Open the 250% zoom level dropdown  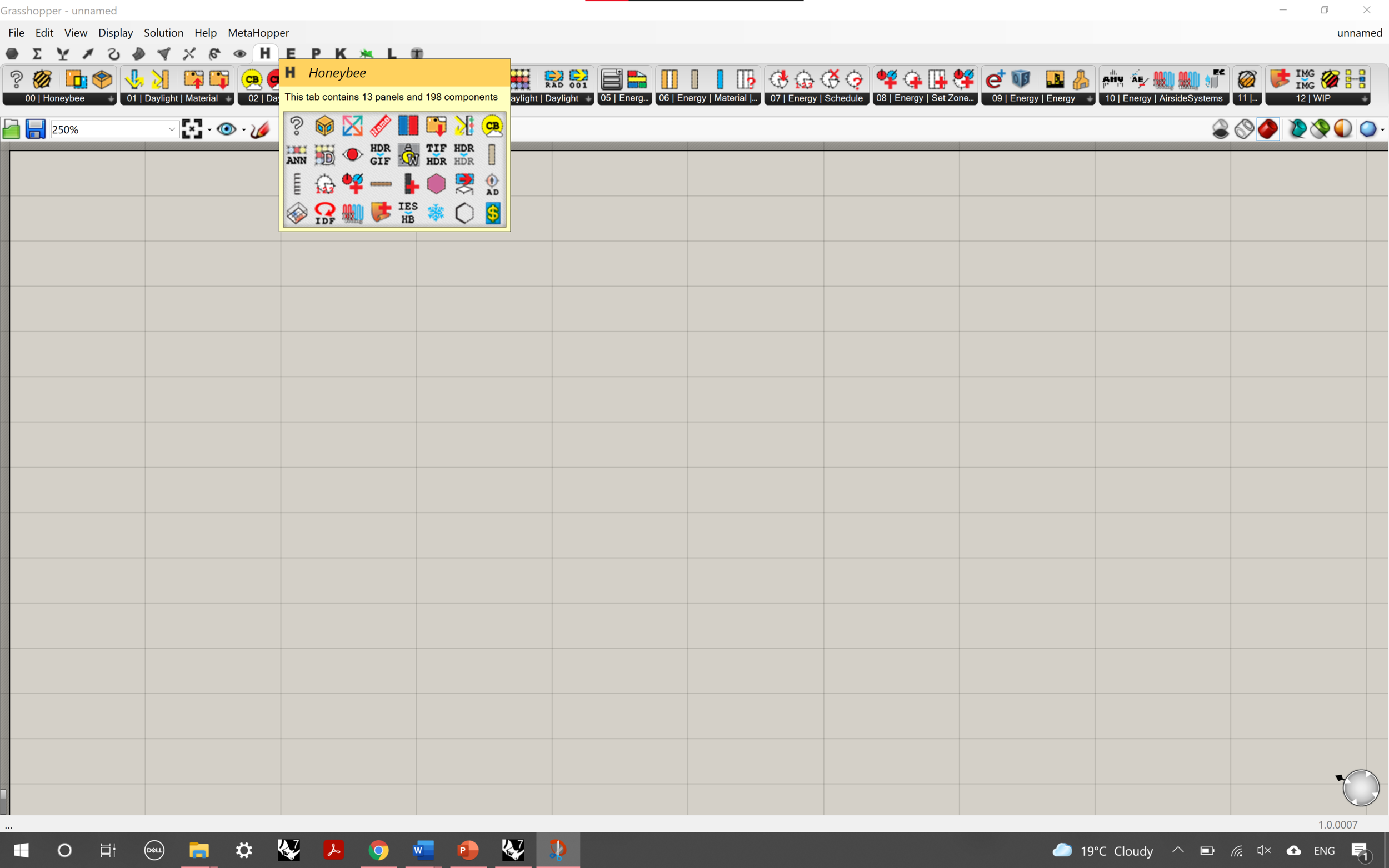[x=171, y=129]
